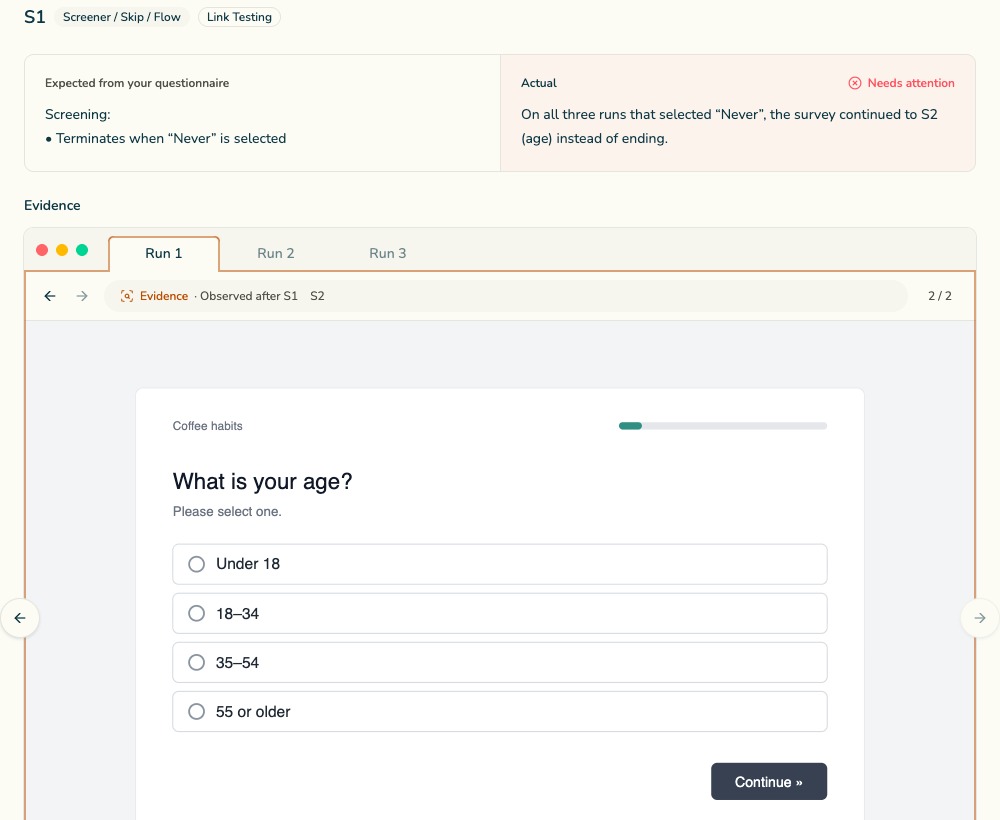Viewport: 1000px width, 820px height.
Task: Click the 'Coffee habits' survey title
Action: (x=207, y=426)
